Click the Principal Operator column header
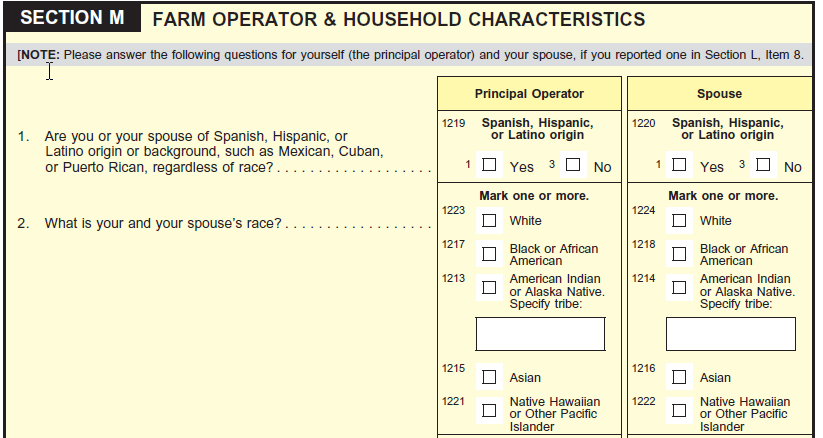 529,94
